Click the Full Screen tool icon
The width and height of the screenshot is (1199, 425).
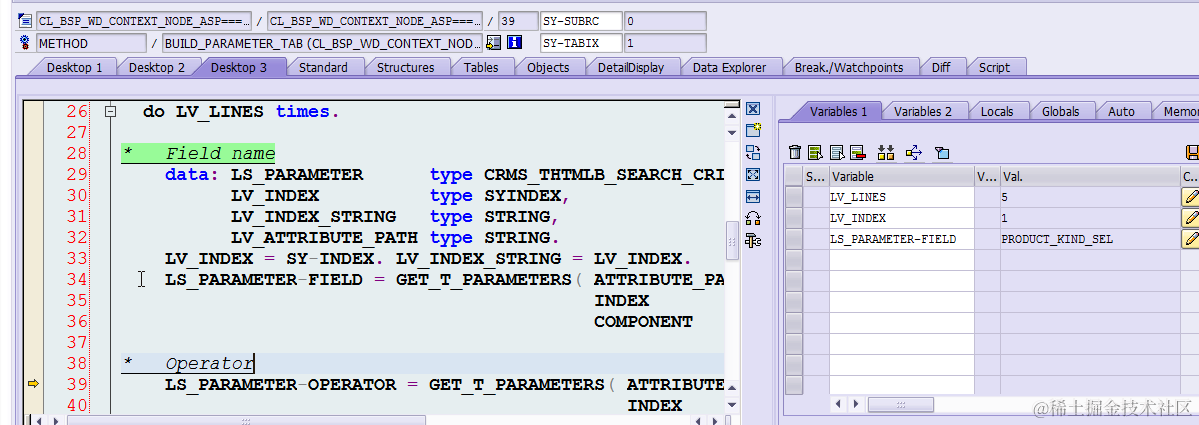752,175
